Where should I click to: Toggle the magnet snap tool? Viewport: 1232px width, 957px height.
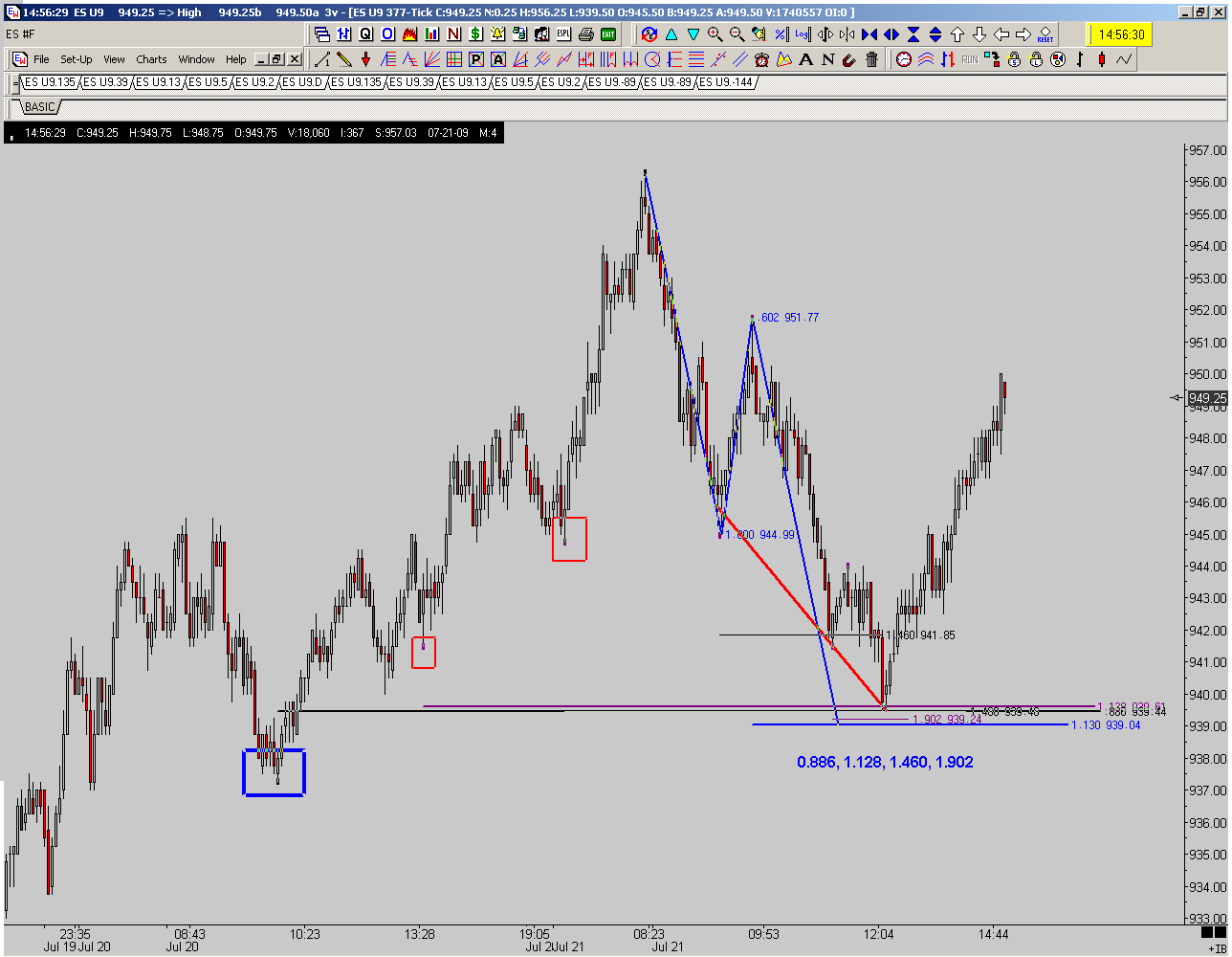849,59
